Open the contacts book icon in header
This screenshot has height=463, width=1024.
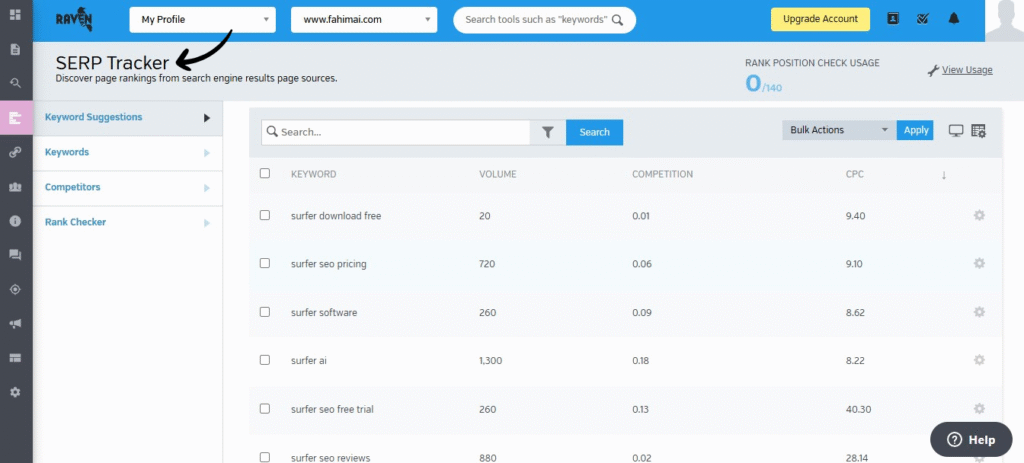(x=895, y=19)
